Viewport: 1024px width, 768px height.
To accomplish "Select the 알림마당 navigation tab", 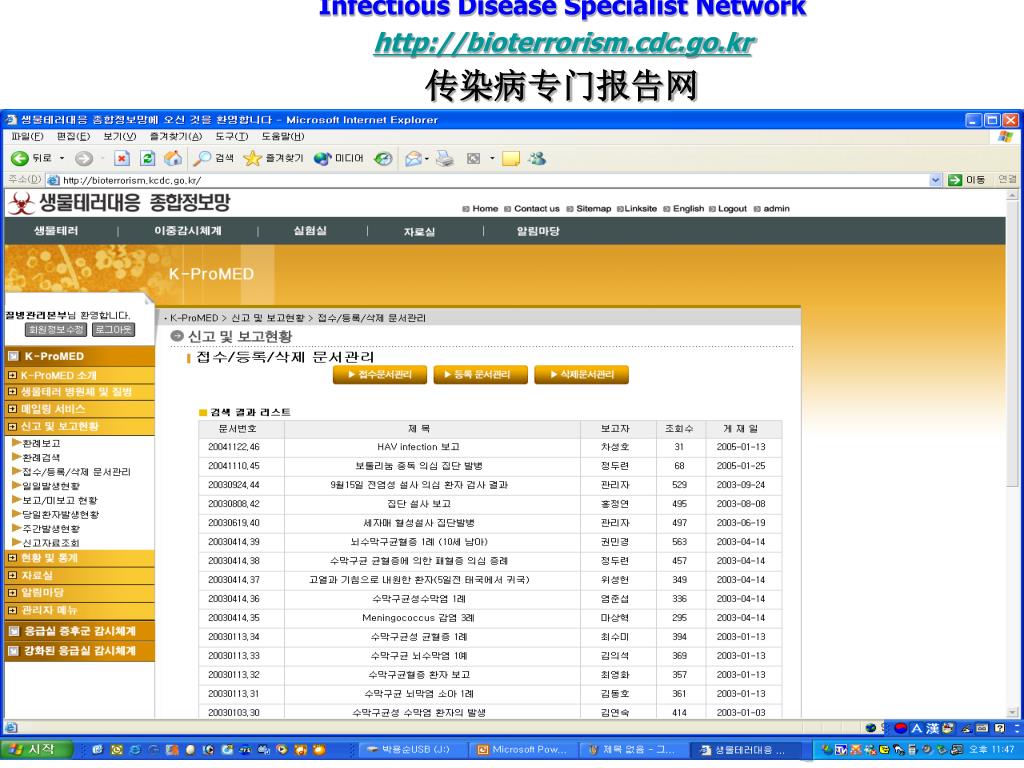I will tap(538, 231).
